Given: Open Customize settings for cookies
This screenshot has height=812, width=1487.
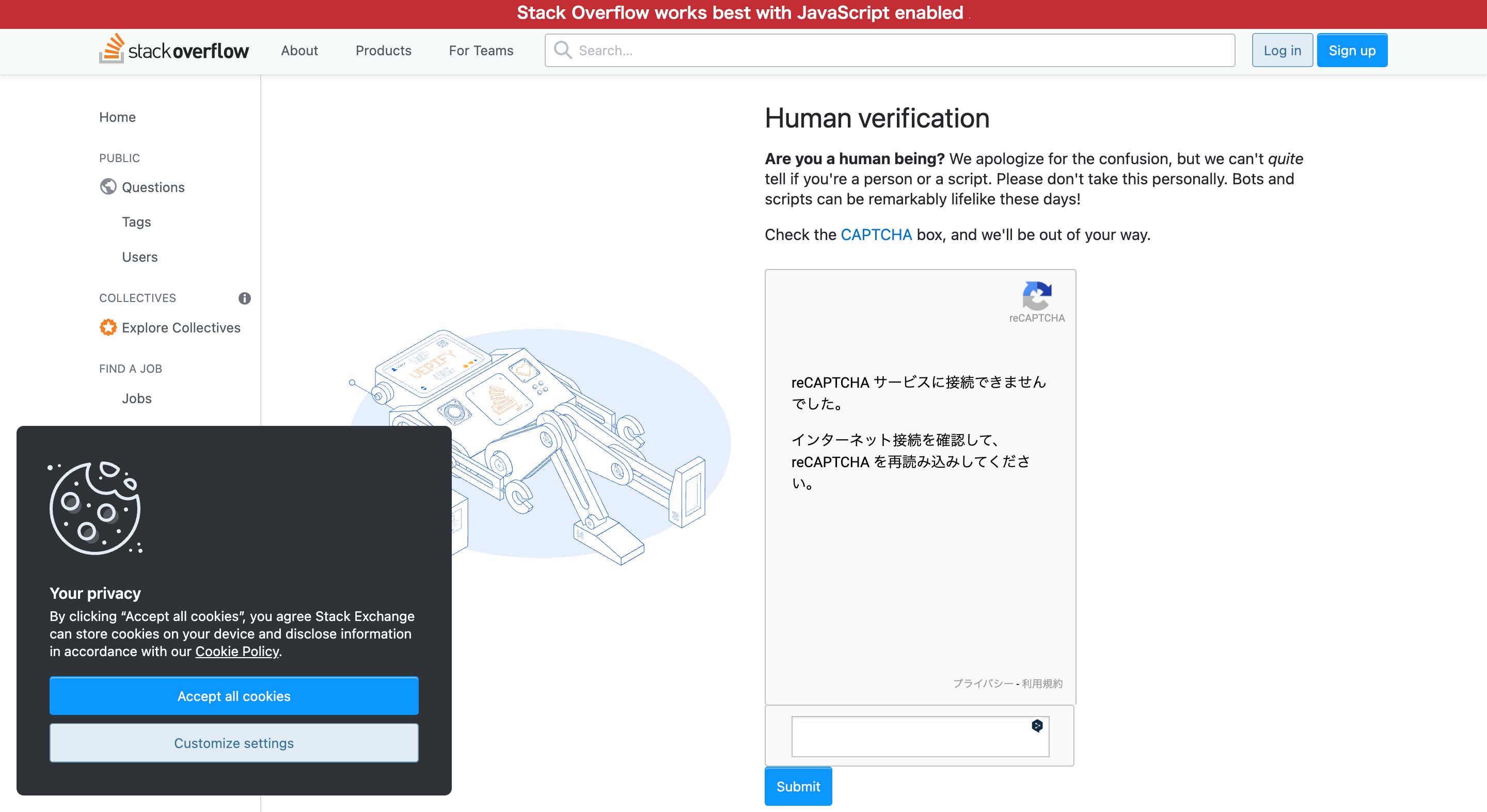Looking at the screenshot, I should click(x=234, y=743).
